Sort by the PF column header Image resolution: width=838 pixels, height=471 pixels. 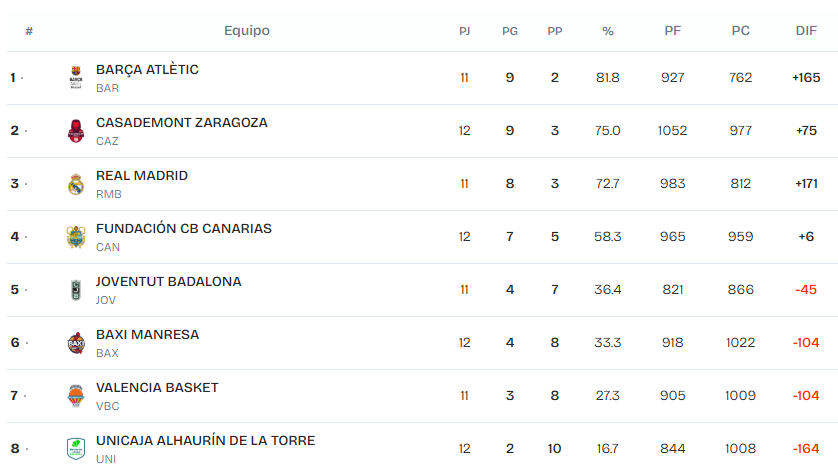(x=673, y=31)
